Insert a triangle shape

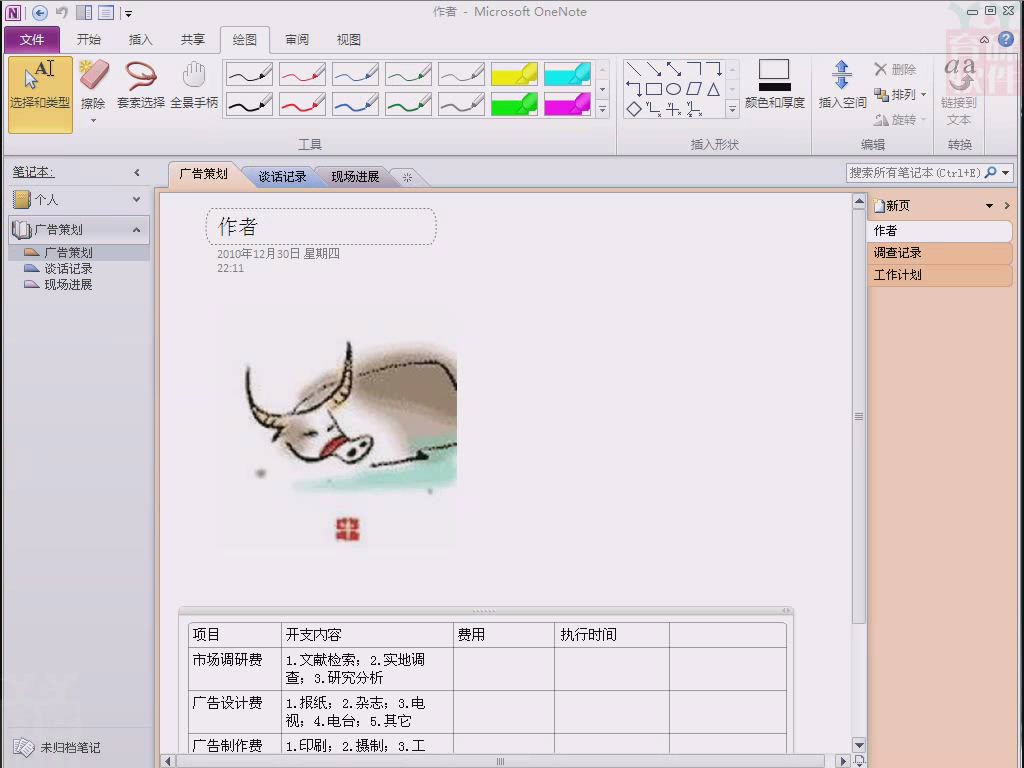[x=713, y=89]
